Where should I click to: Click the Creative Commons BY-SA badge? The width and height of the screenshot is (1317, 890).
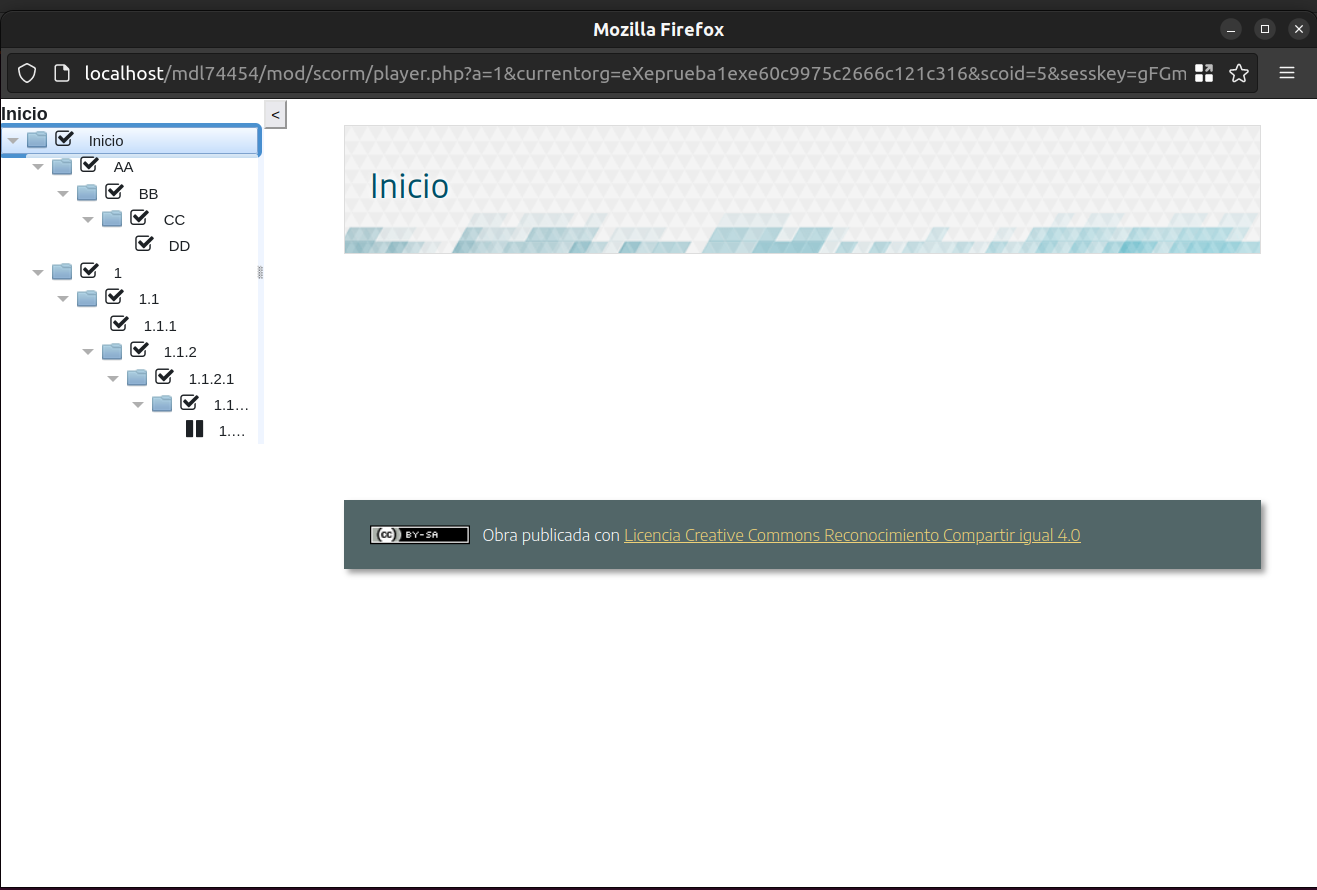point(420,535)
